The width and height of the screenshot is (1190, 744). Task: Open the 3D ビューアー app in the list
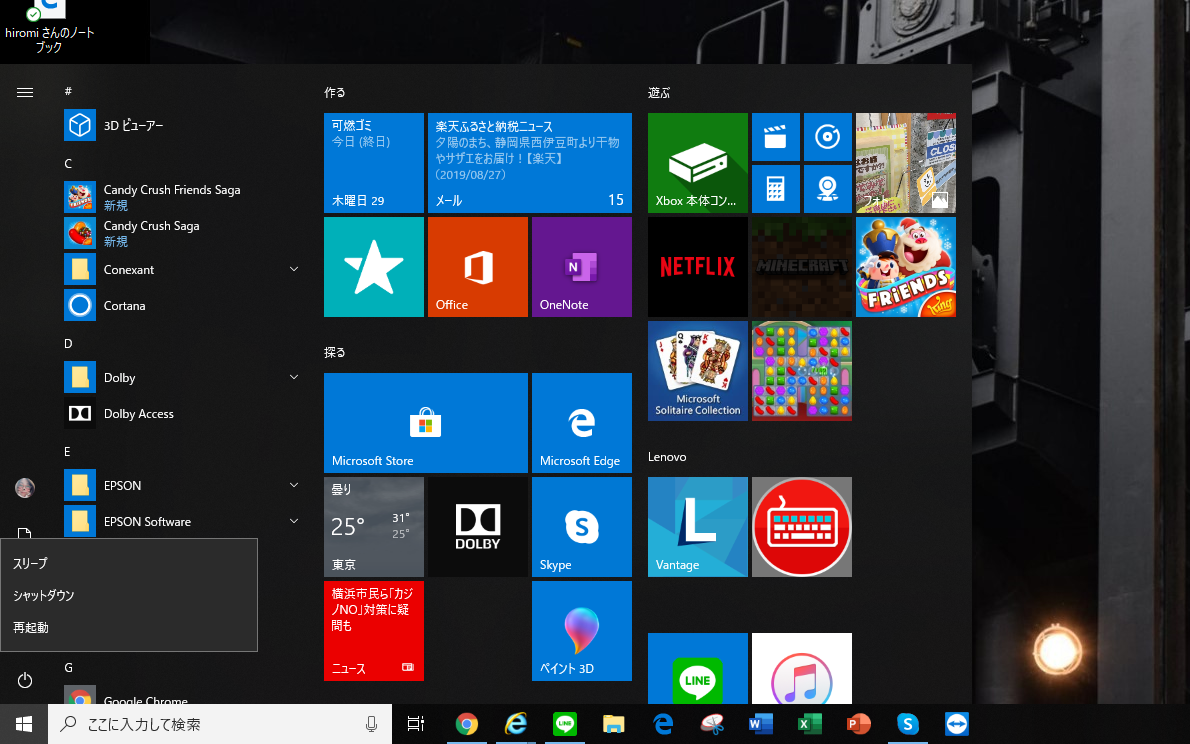click(182, 125)
